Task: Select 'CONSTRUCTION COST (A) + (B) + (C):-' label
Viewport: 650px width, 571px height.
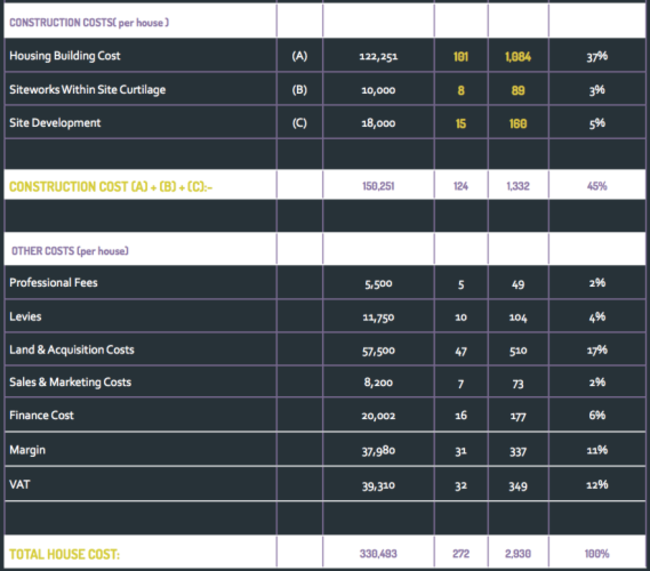Action: coord(111,187)
